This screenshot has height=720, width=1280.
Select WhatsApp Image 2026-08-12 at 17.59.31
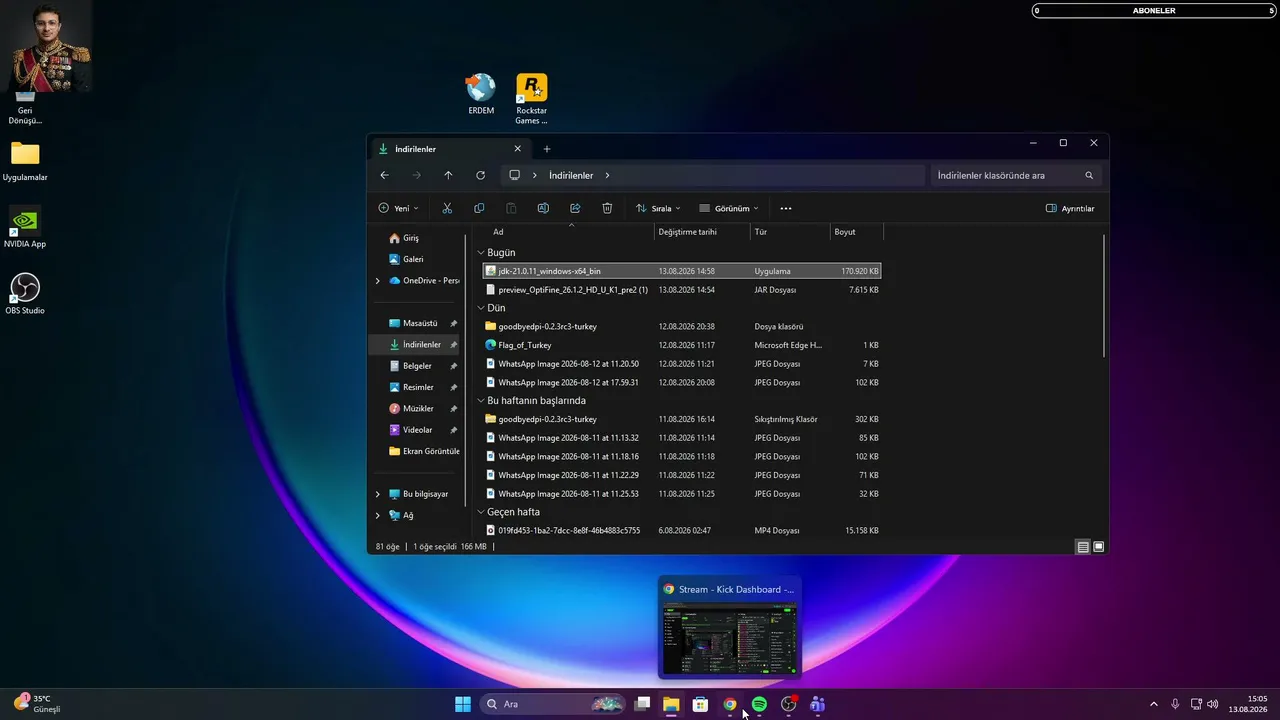tap(681, 382)
